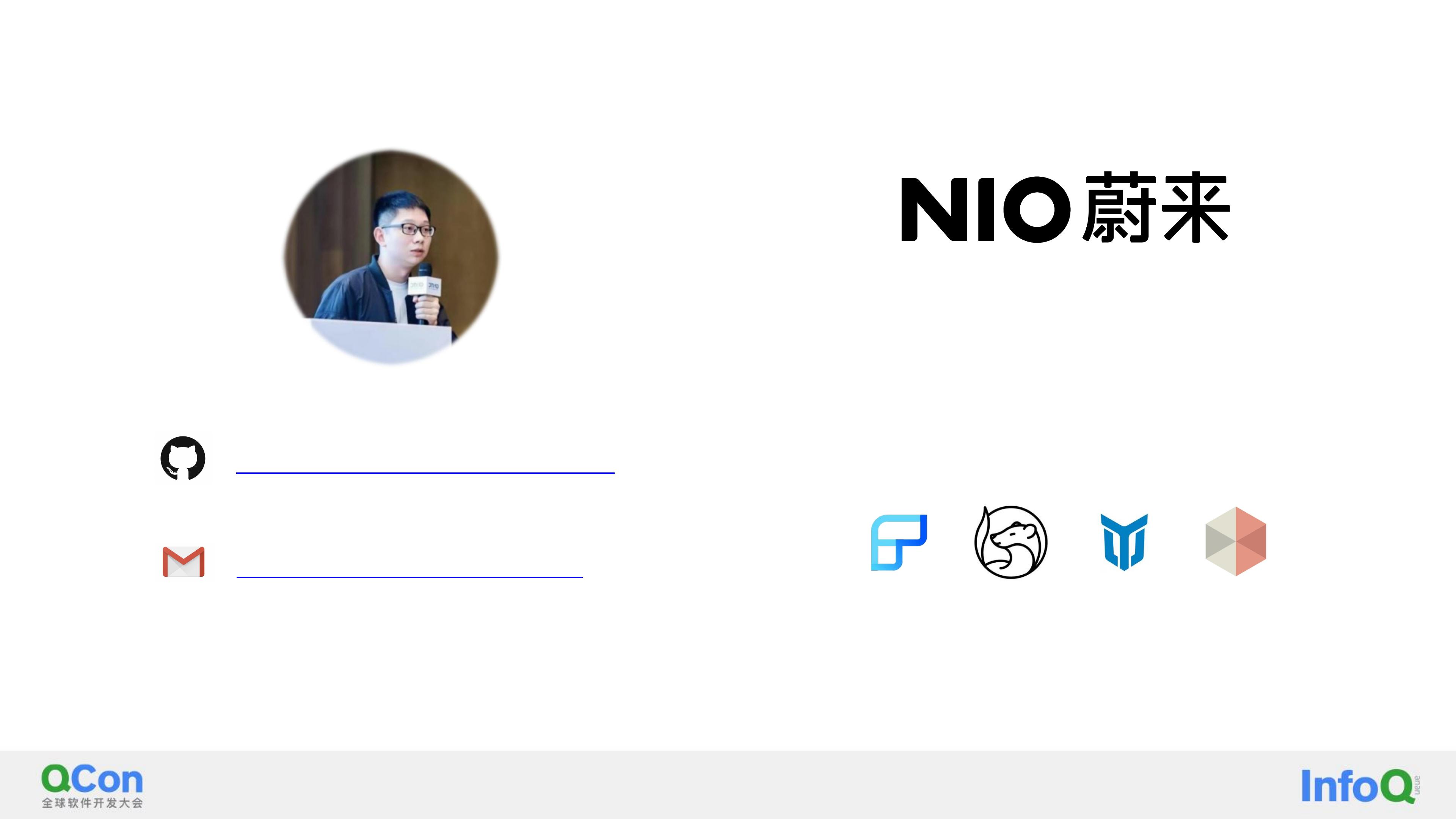Click the speaker's glasses in the photo
1456x819 pixels.
tap(408, 229)
